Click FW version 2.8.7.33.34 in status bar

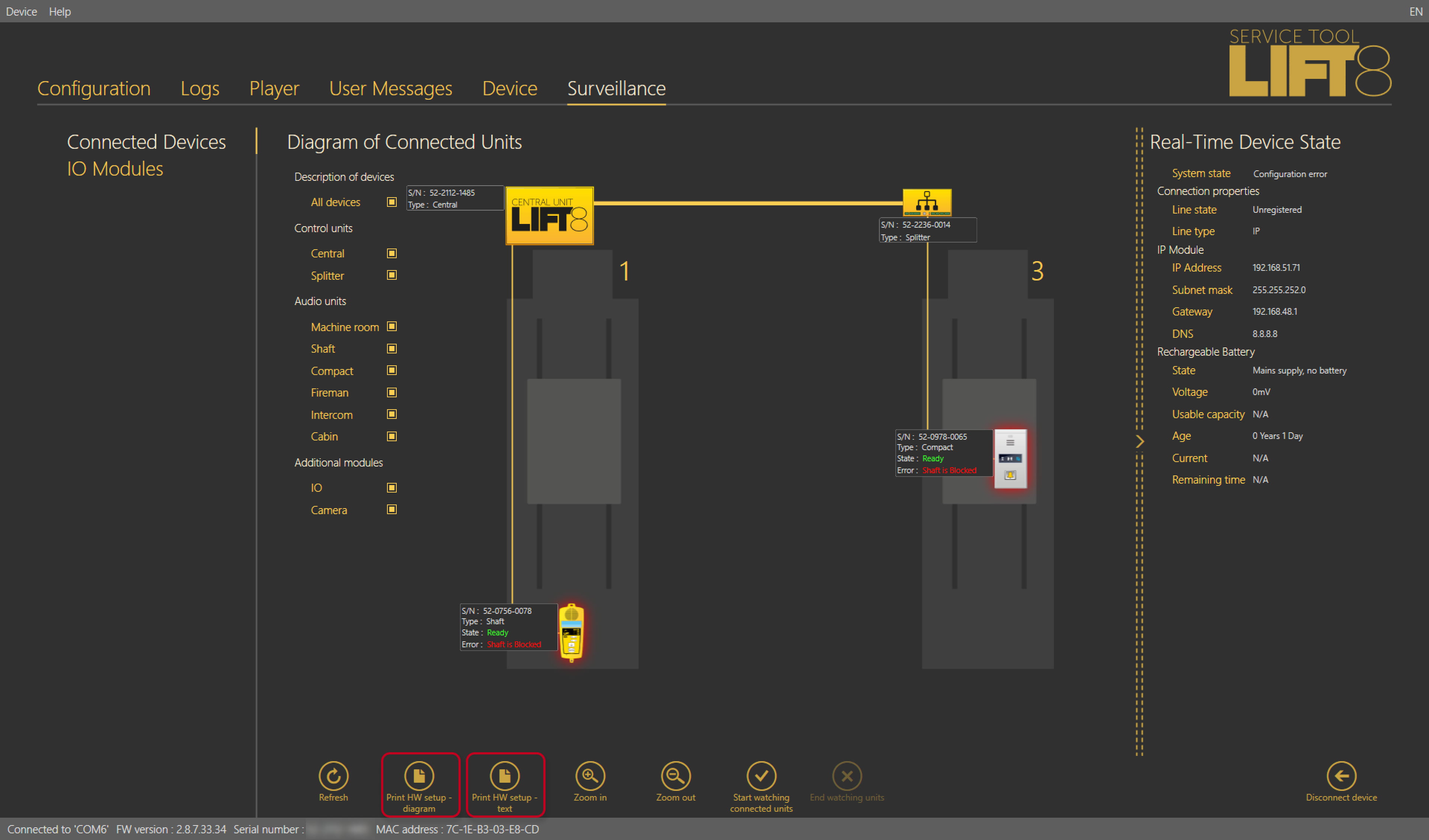tap(171, 829)
